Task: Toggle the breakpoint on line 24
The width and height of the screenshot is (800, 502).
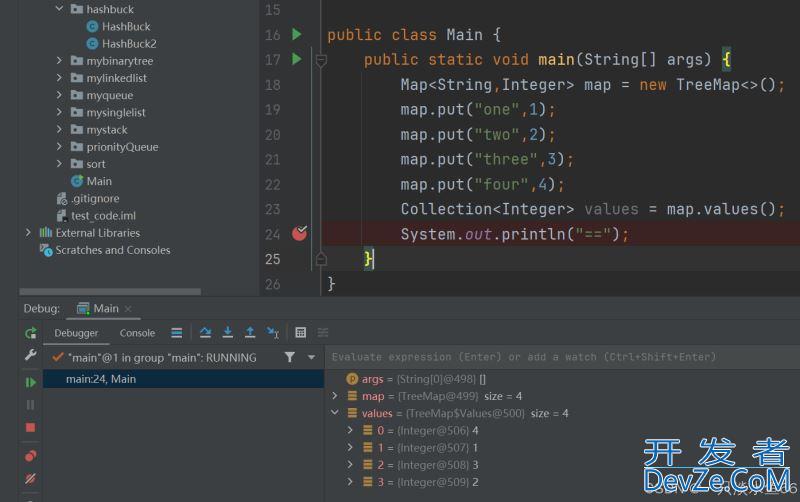Action: pyautogui.click(x=299, y=233)
